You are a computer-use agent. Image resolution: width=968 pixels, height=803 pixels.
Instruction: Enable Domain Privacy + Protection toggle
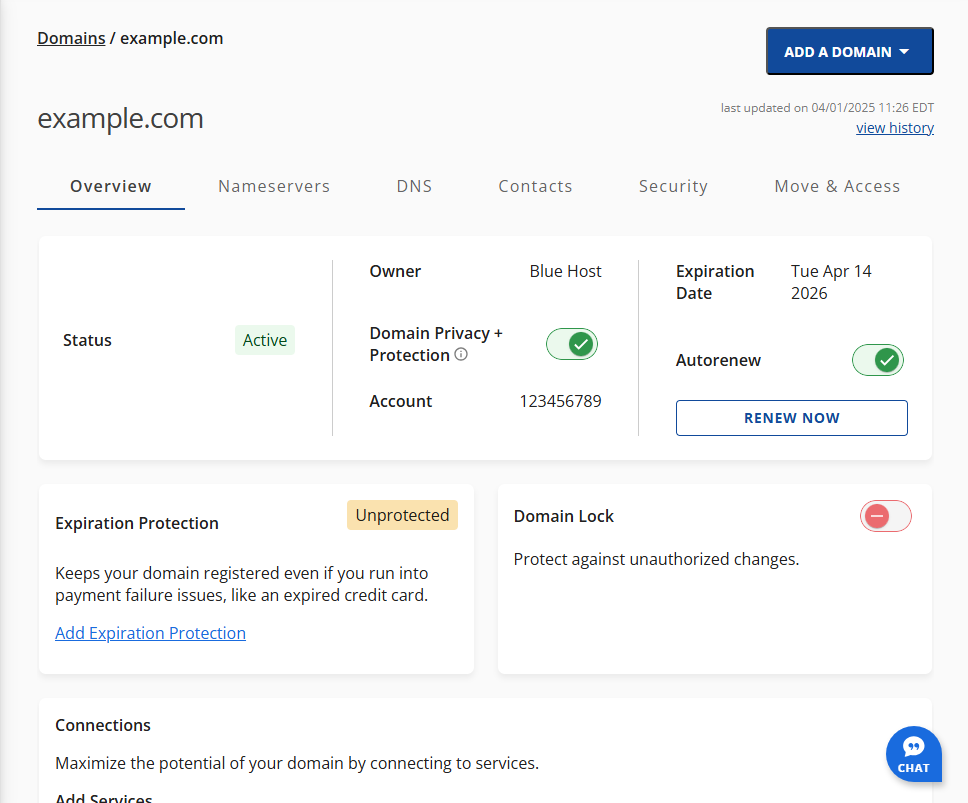pos(571,344)
